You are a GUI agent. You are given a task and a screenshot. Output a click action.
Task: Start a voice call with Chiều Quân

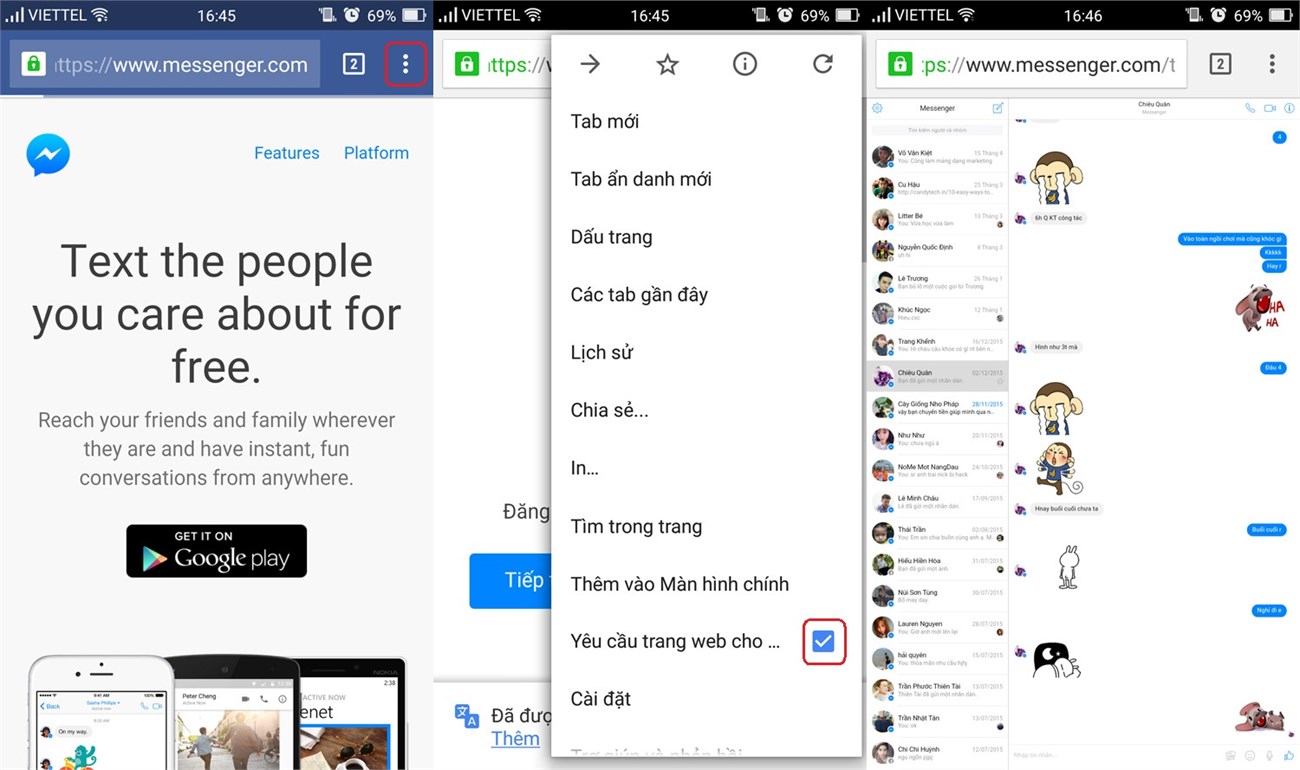pos(1250,108)
